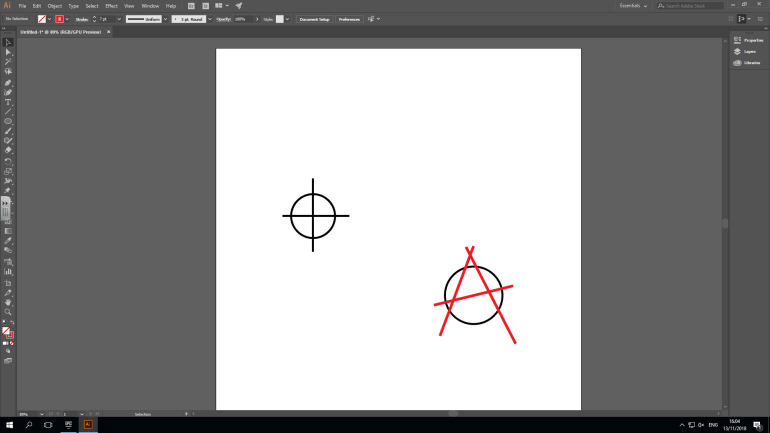Image resolution: width=770 pixels, height=433 pixels.
Task: Click the Preferences button
Action: pos(349,19)
